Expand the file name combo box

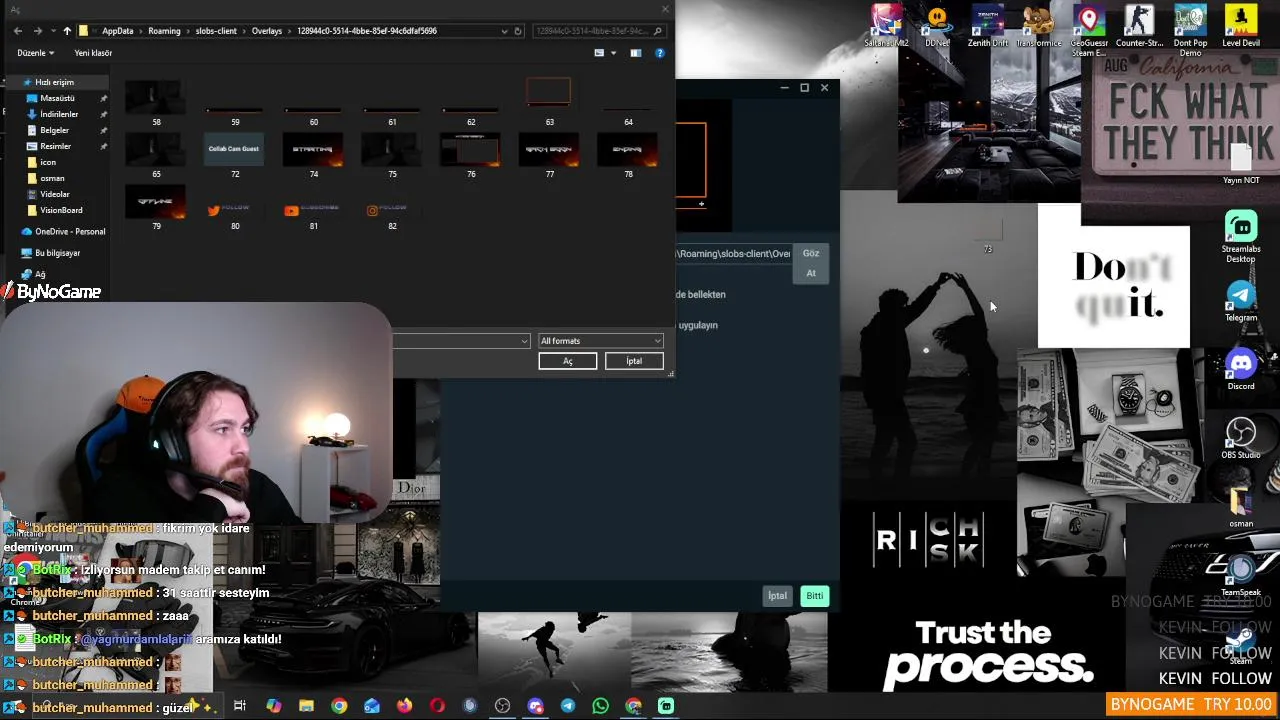click(524, 341)
